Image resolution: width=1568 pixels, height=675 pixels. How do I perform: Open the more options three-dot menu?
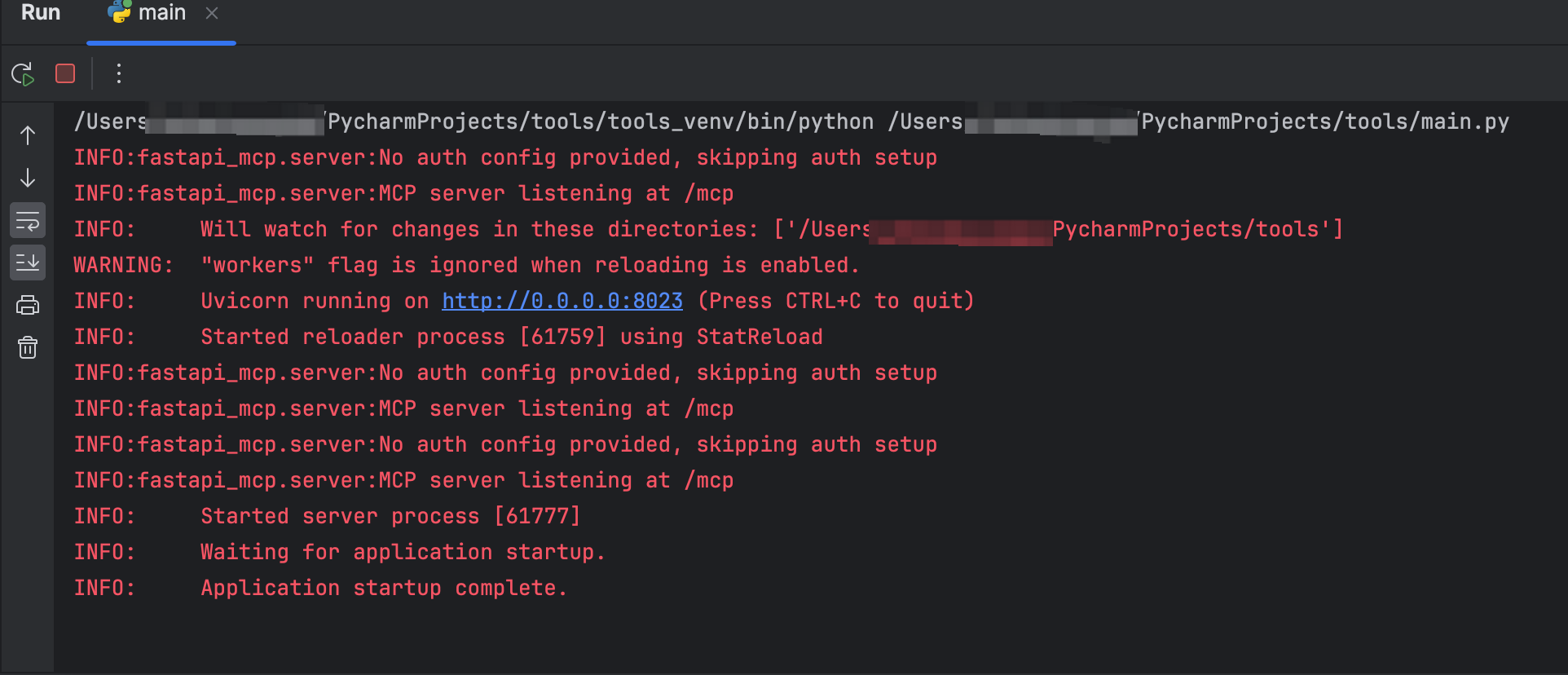(x=119, y=74)
